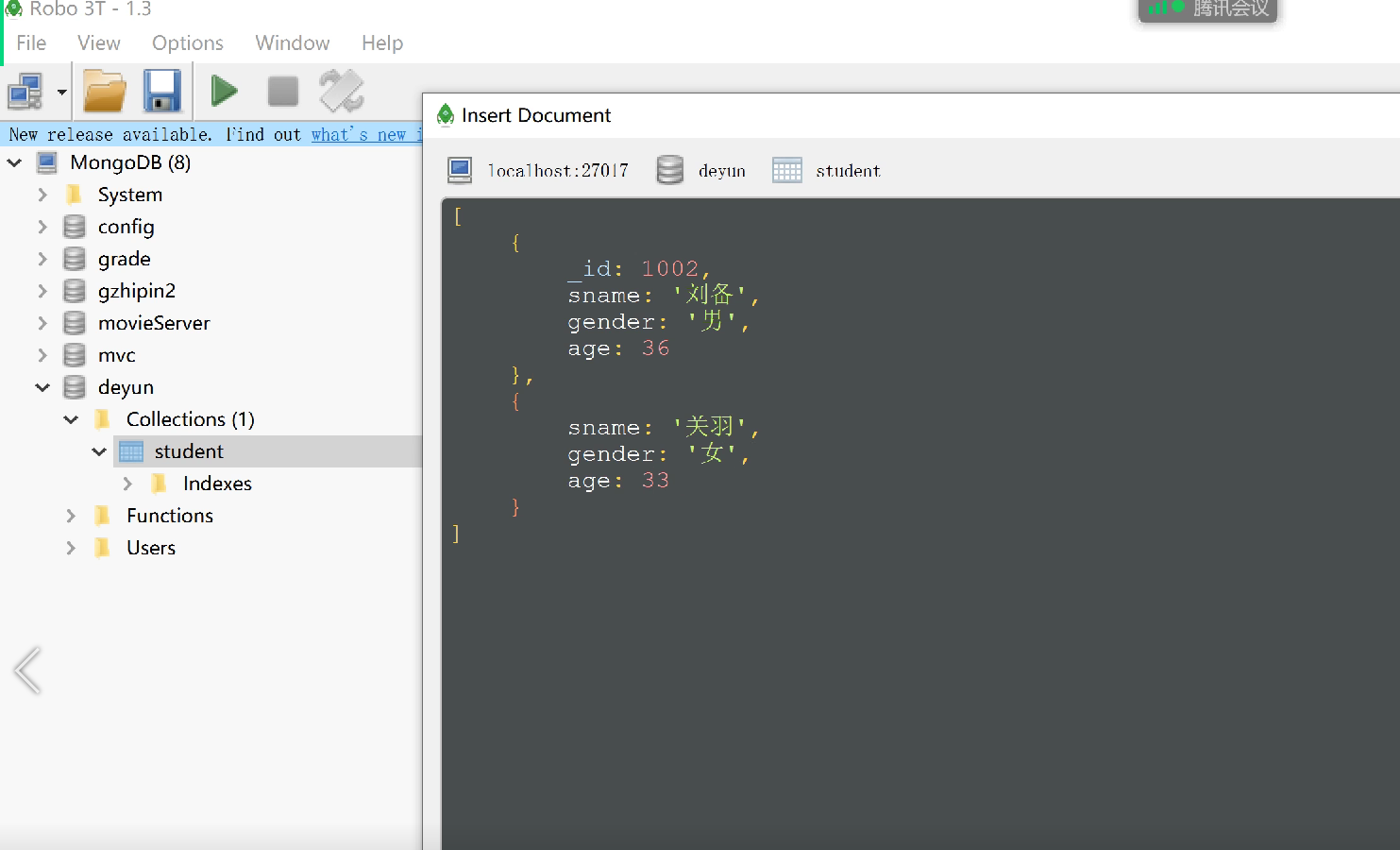Viewport: 1400px width, 850px height.
Task: Click the Functions folder icon
Action: tap(103, 516)
